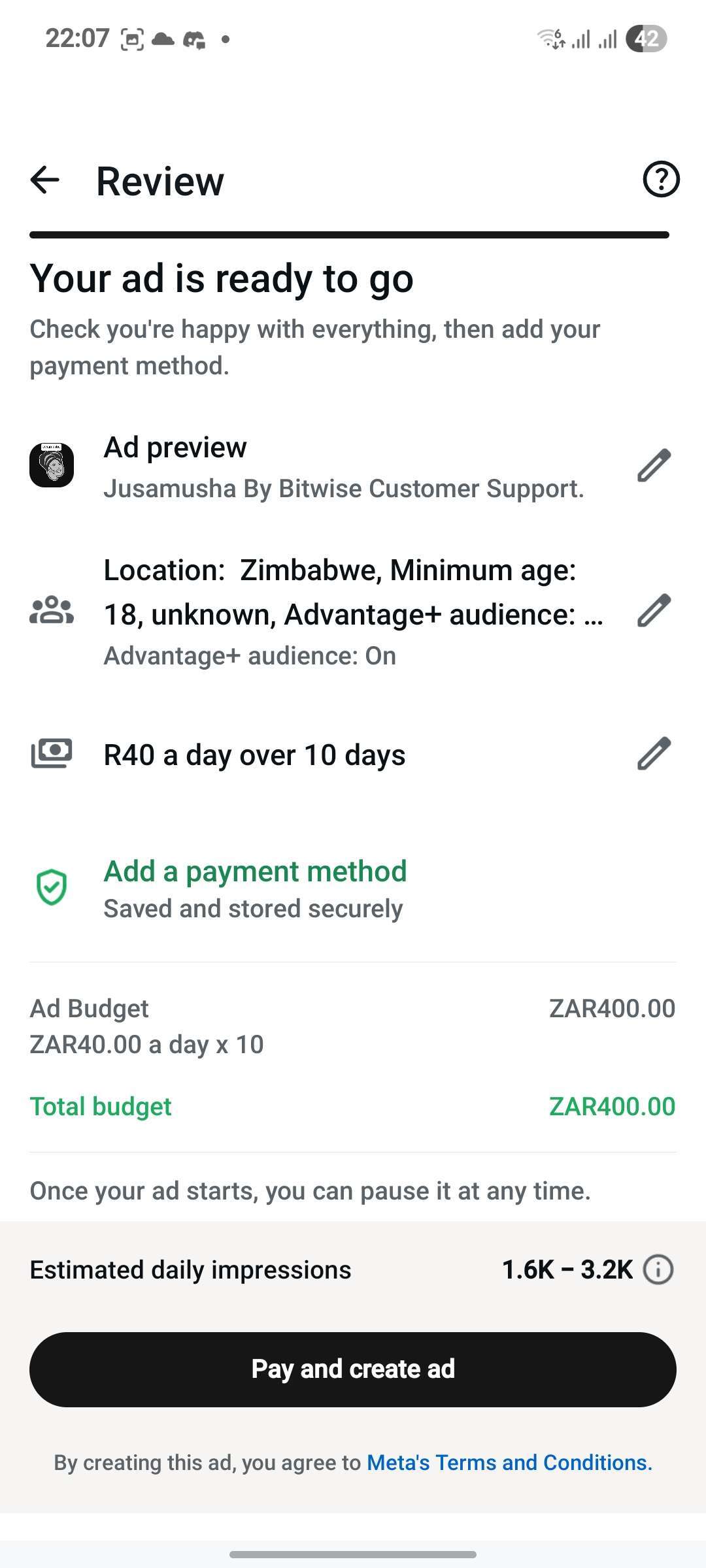This screenshot has height=1568, width=706.
Task: Select Add a payment method
Action: [255, 872]
